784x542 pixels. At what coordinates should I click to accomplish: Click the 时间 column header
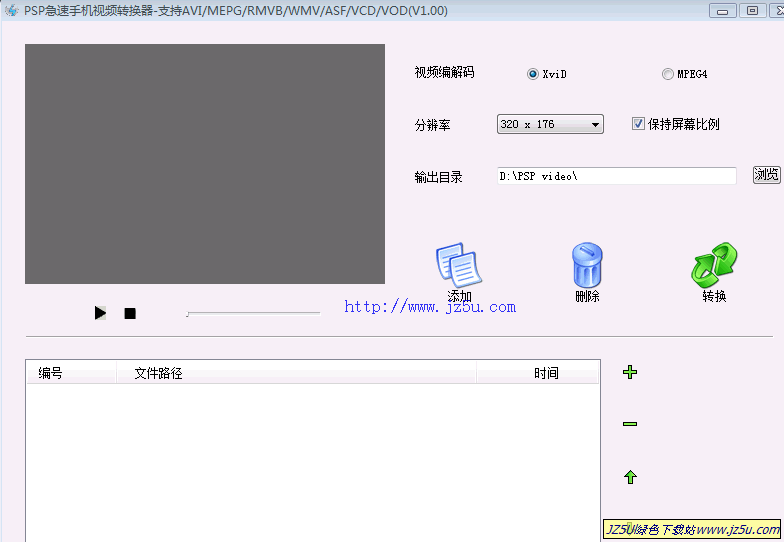pyautogui.click(x=538, y=373)
